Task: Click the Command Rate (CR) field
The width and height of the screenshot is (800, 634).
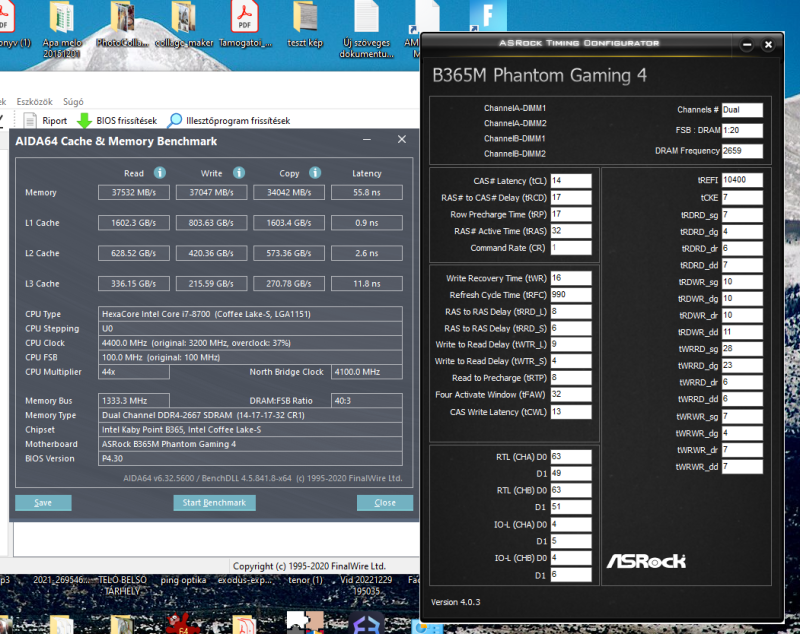Action: pos(571,248)
